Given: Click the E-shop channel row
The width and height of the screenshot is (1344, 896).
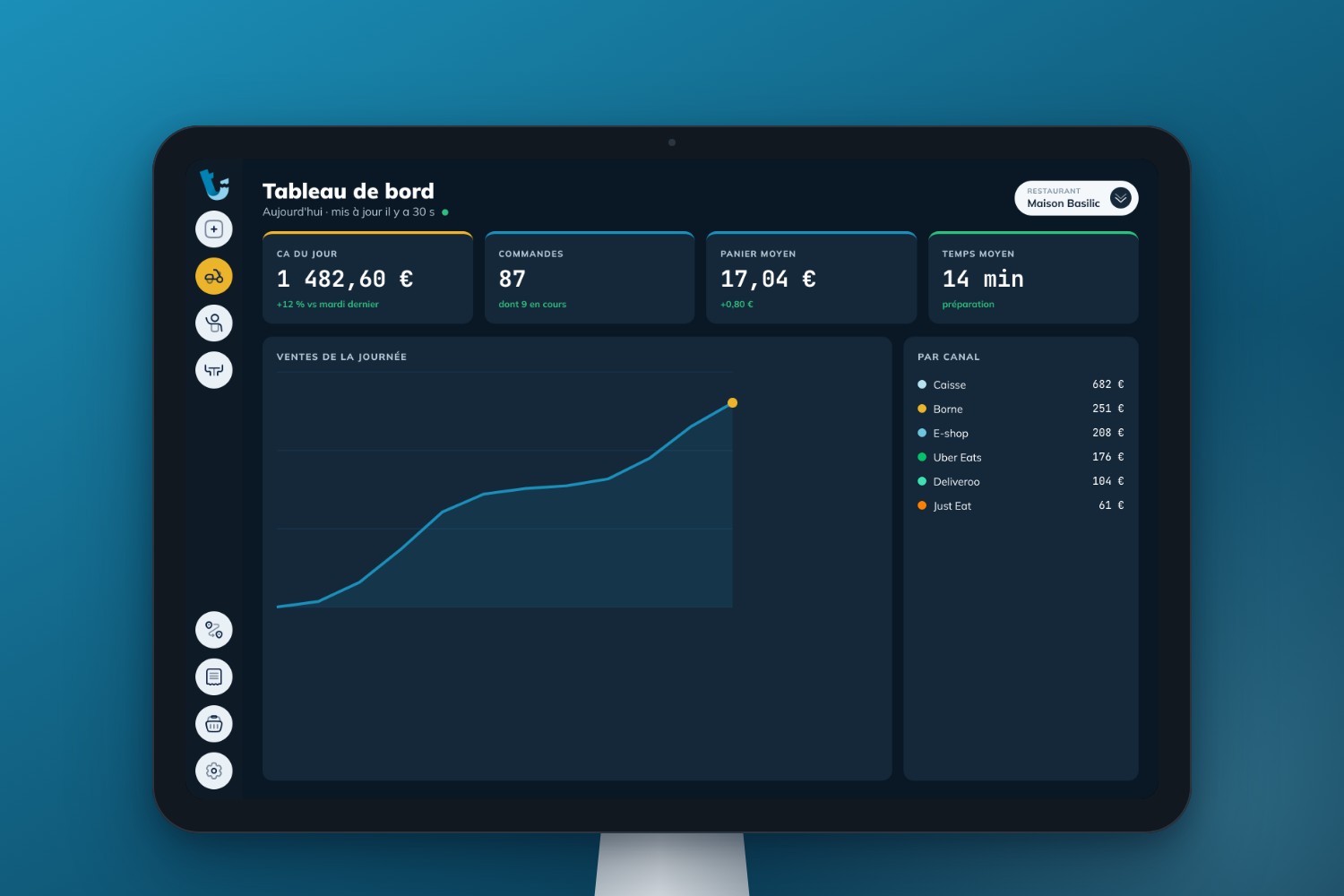Looking at the screenshot, I should click(x=1021, y=433).
